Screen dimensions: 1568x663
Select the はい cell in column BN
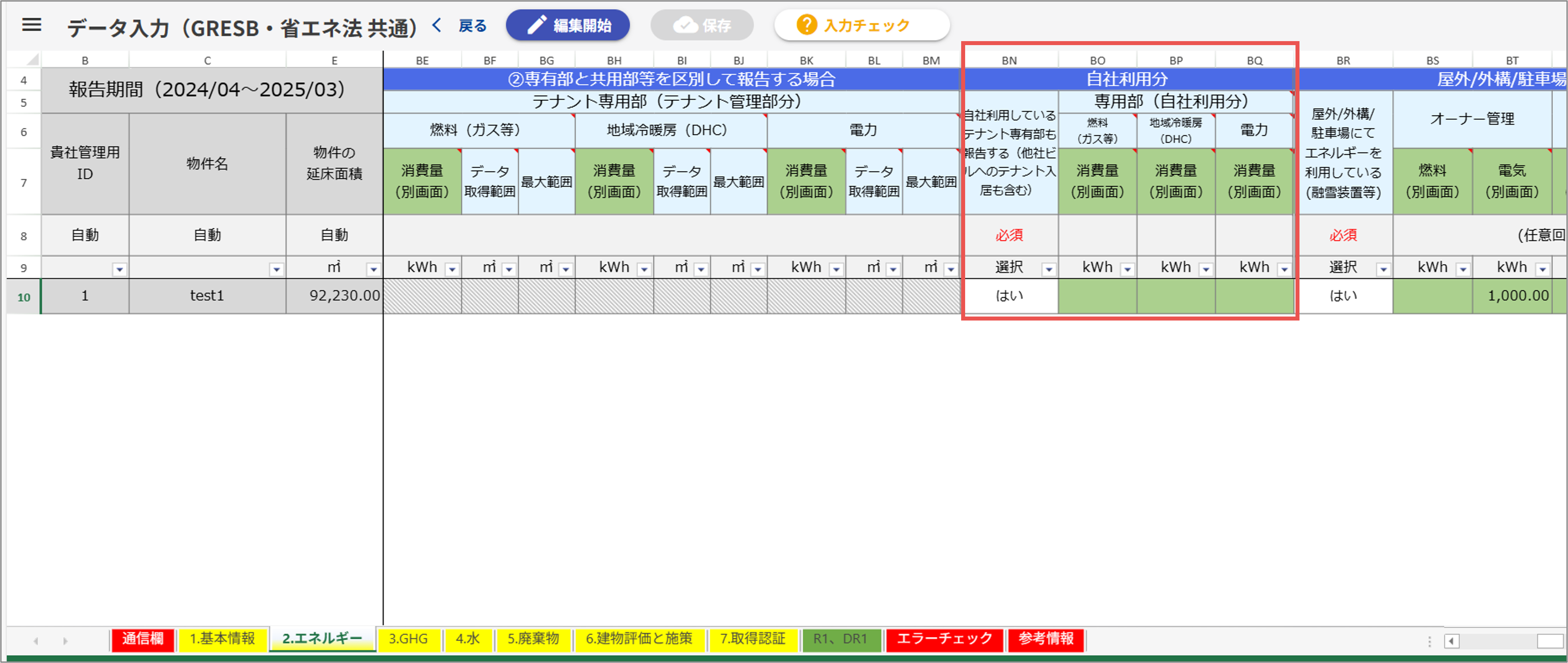click(x=1009, y=296)
